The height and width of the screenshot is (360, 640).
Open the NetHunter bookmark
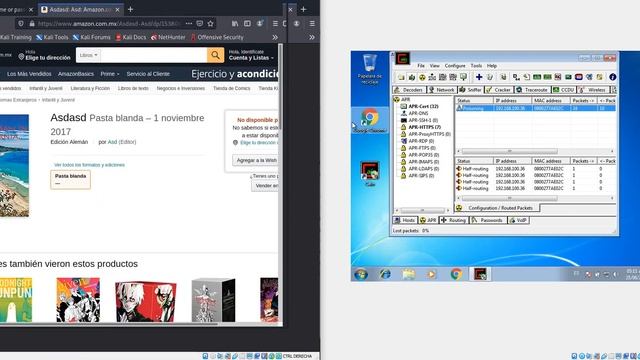click(168, 37)
